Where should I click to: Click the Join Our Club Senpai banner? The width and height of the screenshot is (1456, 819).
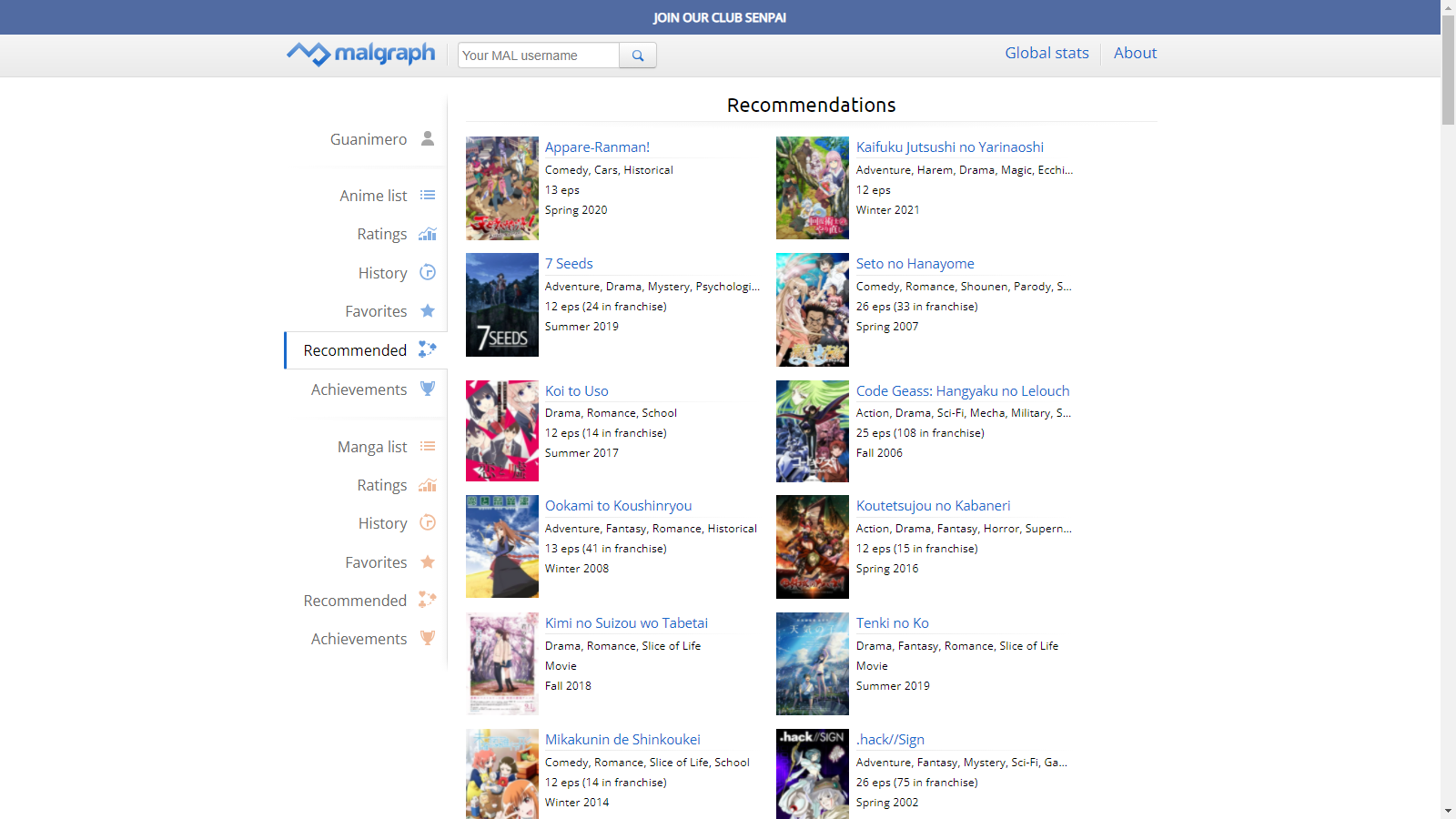pos(719,17)
